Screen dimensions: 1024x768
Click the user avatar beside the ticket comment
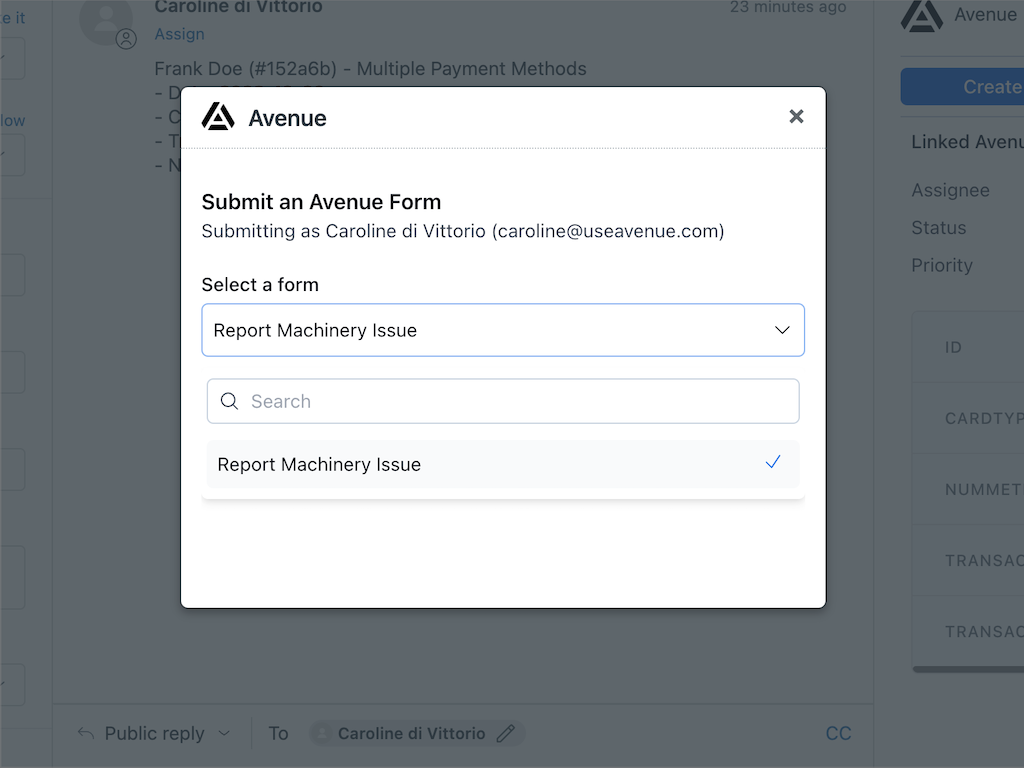point(106,20)
